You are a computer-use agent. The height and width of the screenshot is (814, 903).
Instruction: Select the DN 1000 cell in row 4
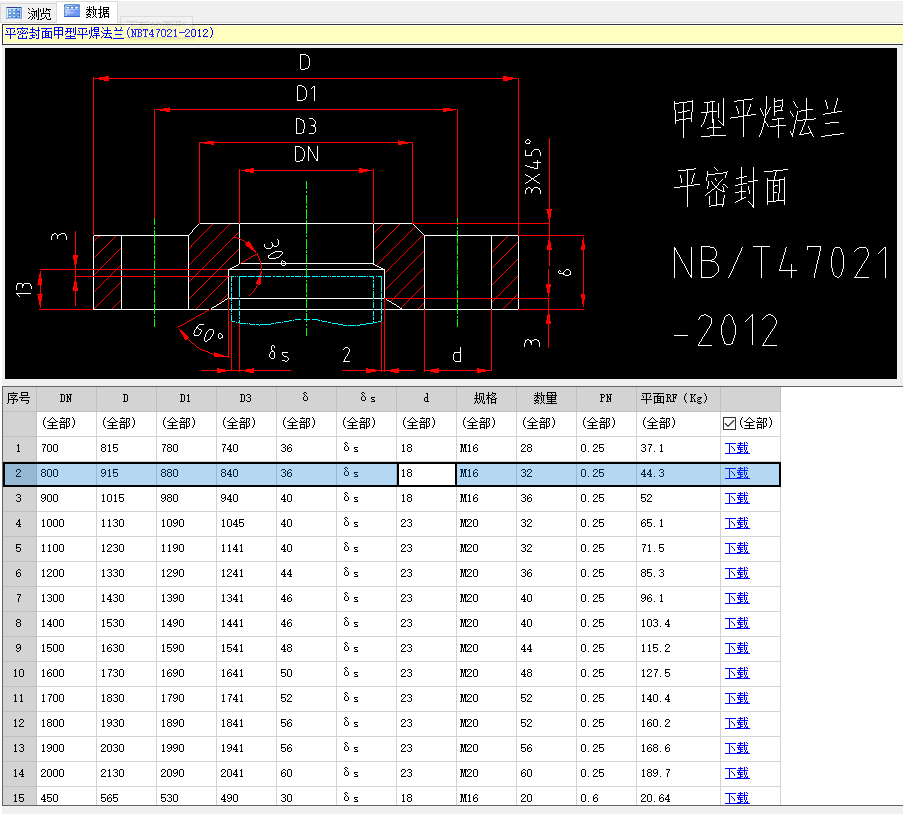click(x=66, y=523)
